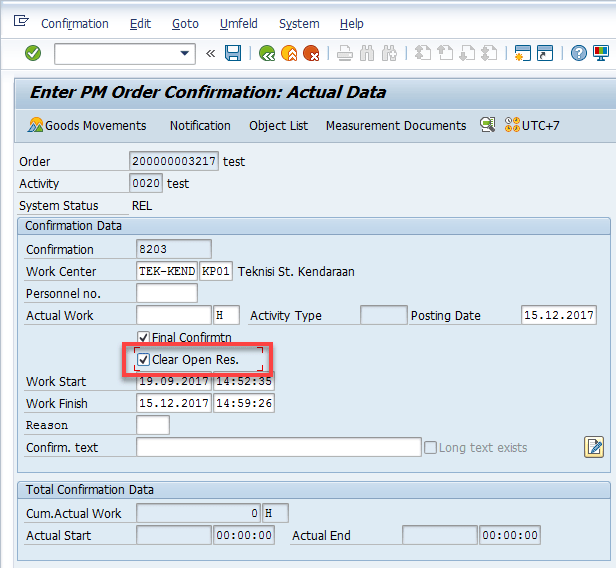Click the red Cancel icon

pyautogui.click(x=311, y=53)
